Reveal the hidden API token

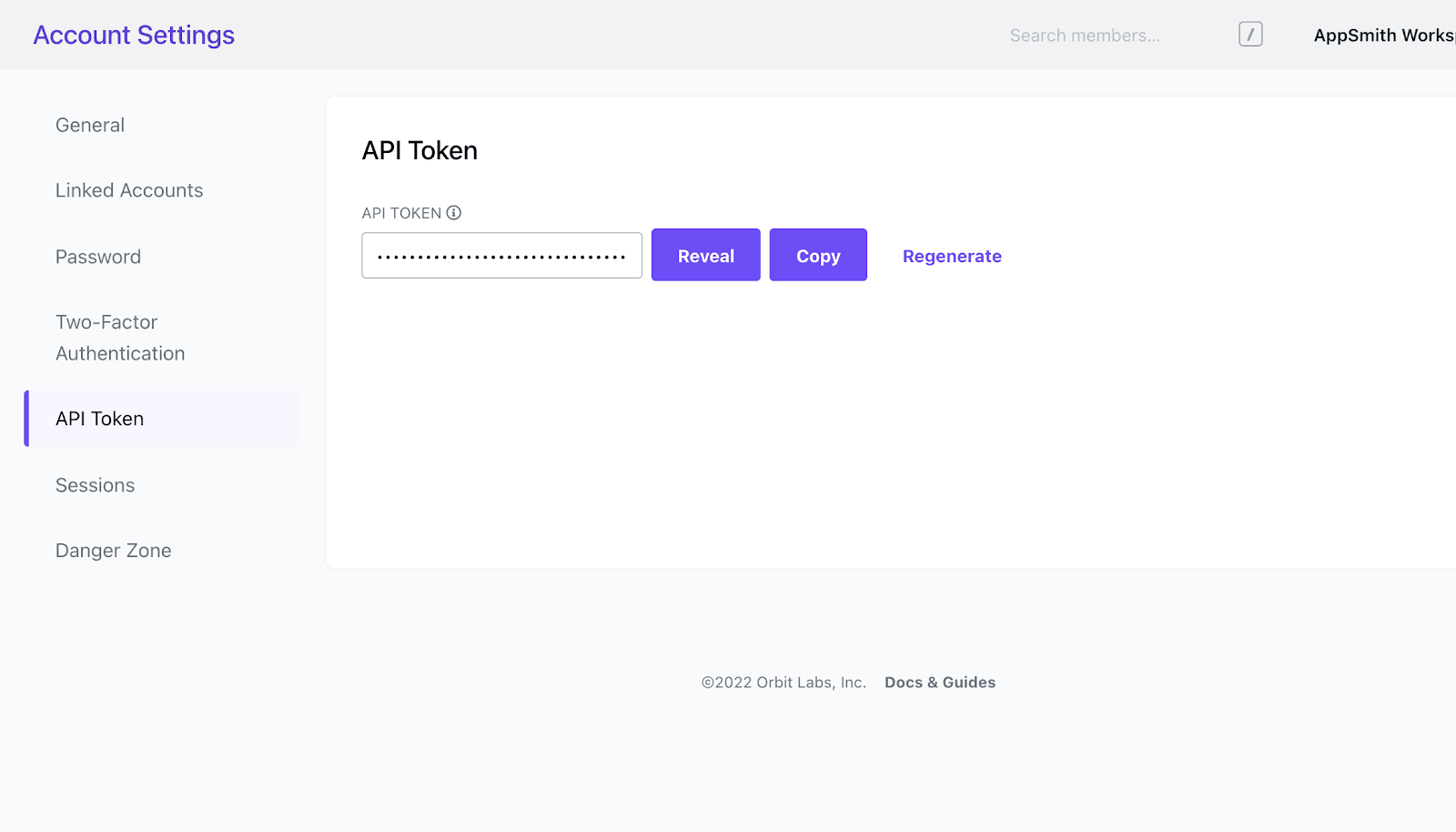(x=705, y=256)
